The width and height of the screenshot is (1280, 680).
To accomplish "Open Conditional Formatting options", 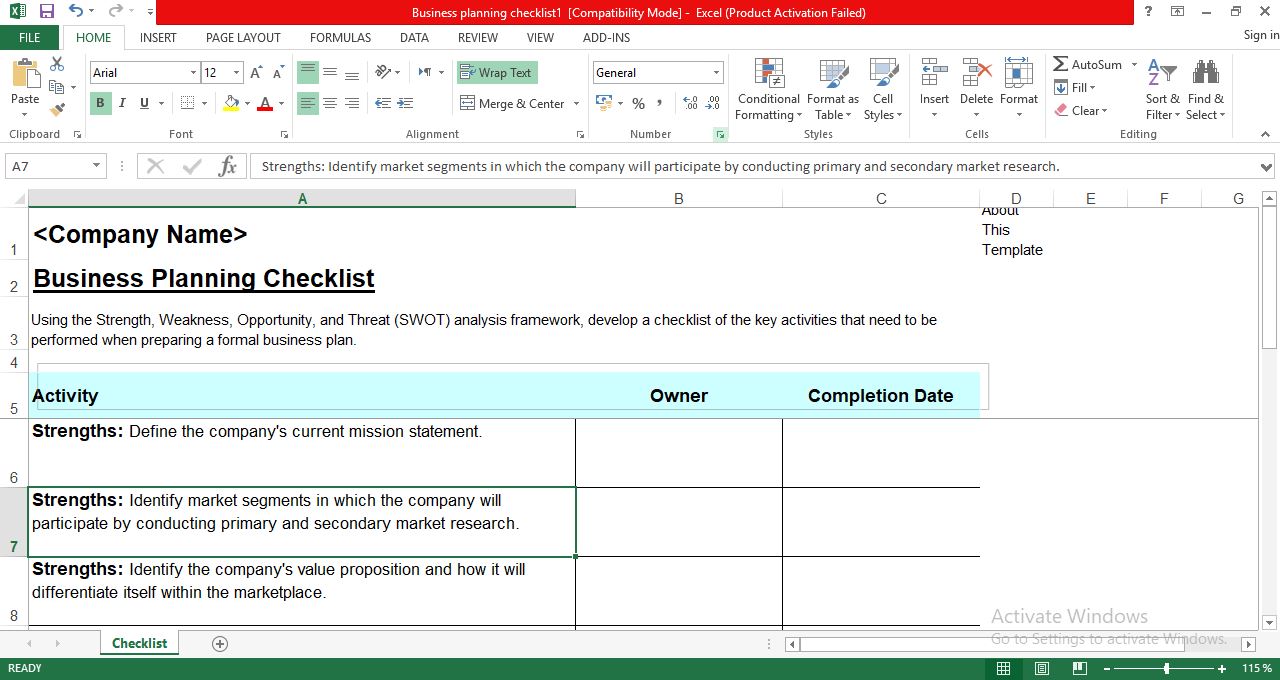I will (768, 90).
